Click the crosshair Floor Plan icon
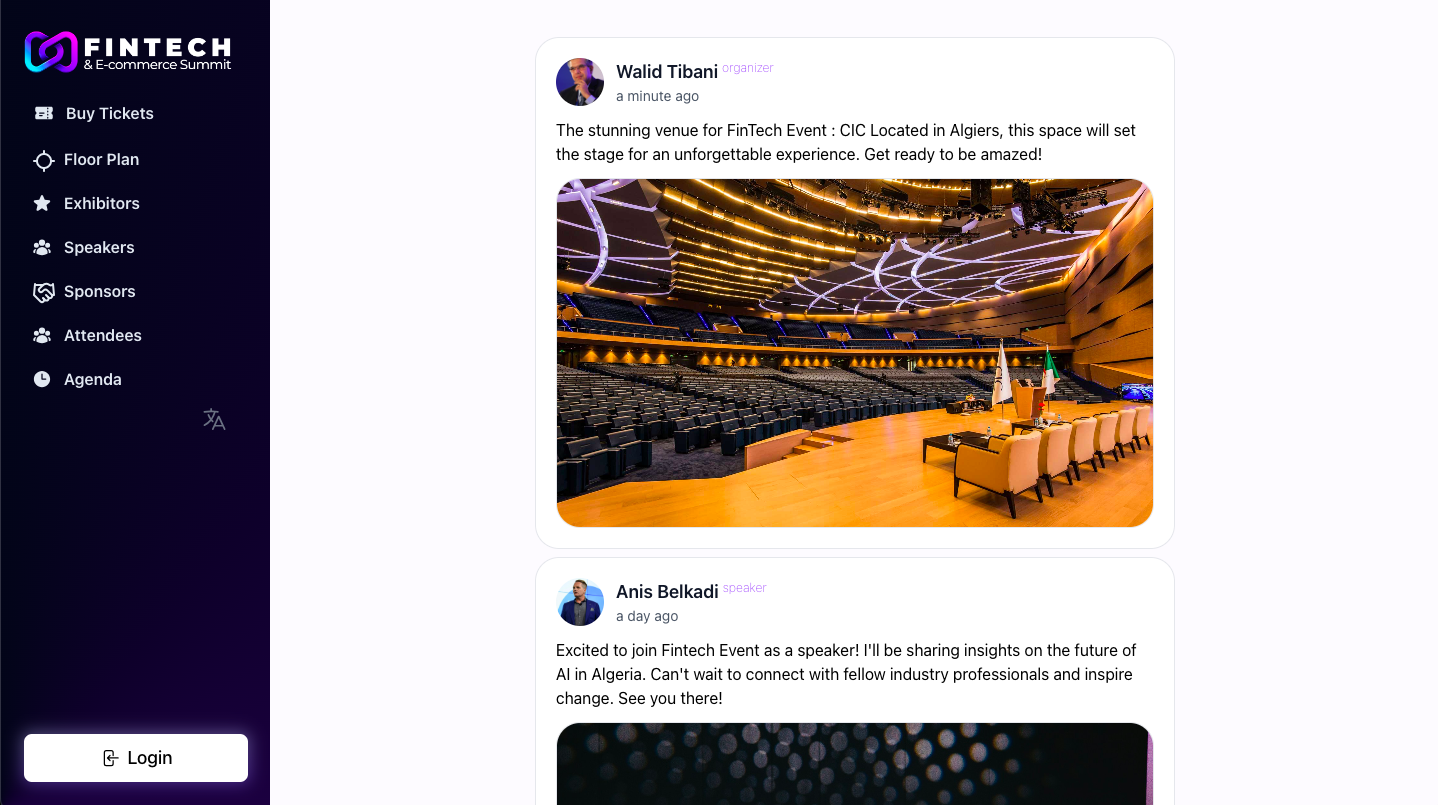The height and width of the screenshot is (805, 1438). [x=43, y=160]
